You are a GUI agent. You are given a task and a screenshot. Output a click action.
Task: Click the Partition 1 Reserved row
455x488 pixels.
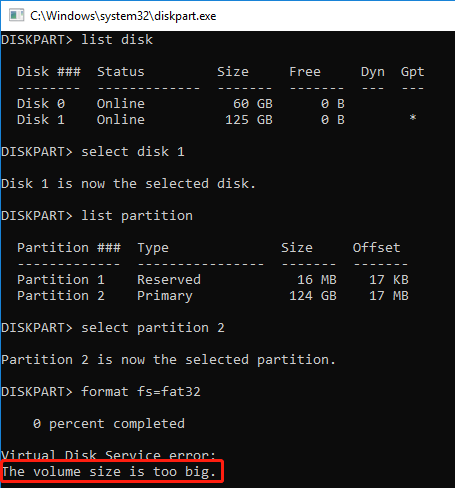coord(213,280)
